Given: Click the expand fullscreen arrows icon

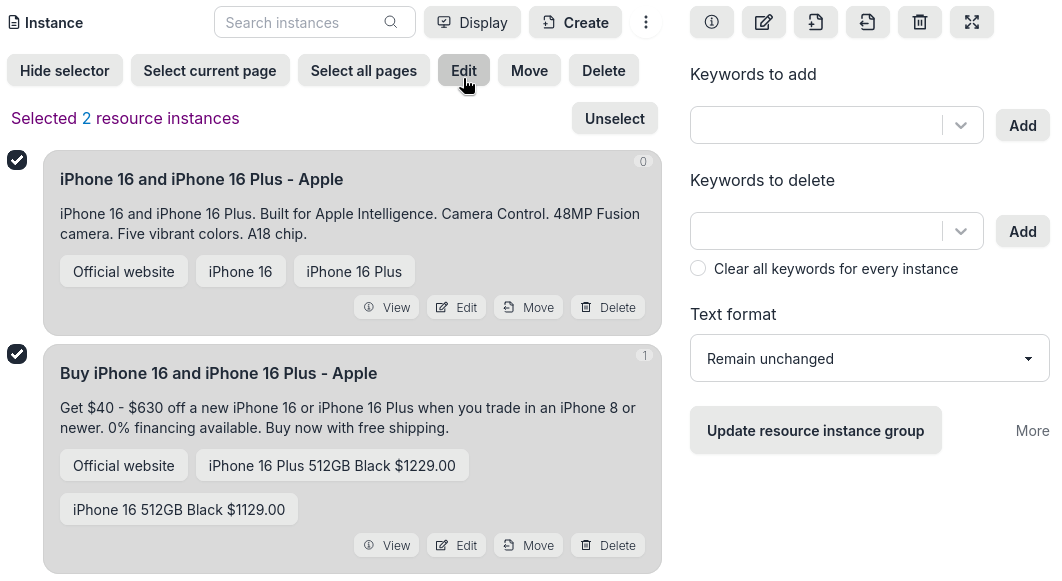Looking at the screenshot, I should 972,22.
